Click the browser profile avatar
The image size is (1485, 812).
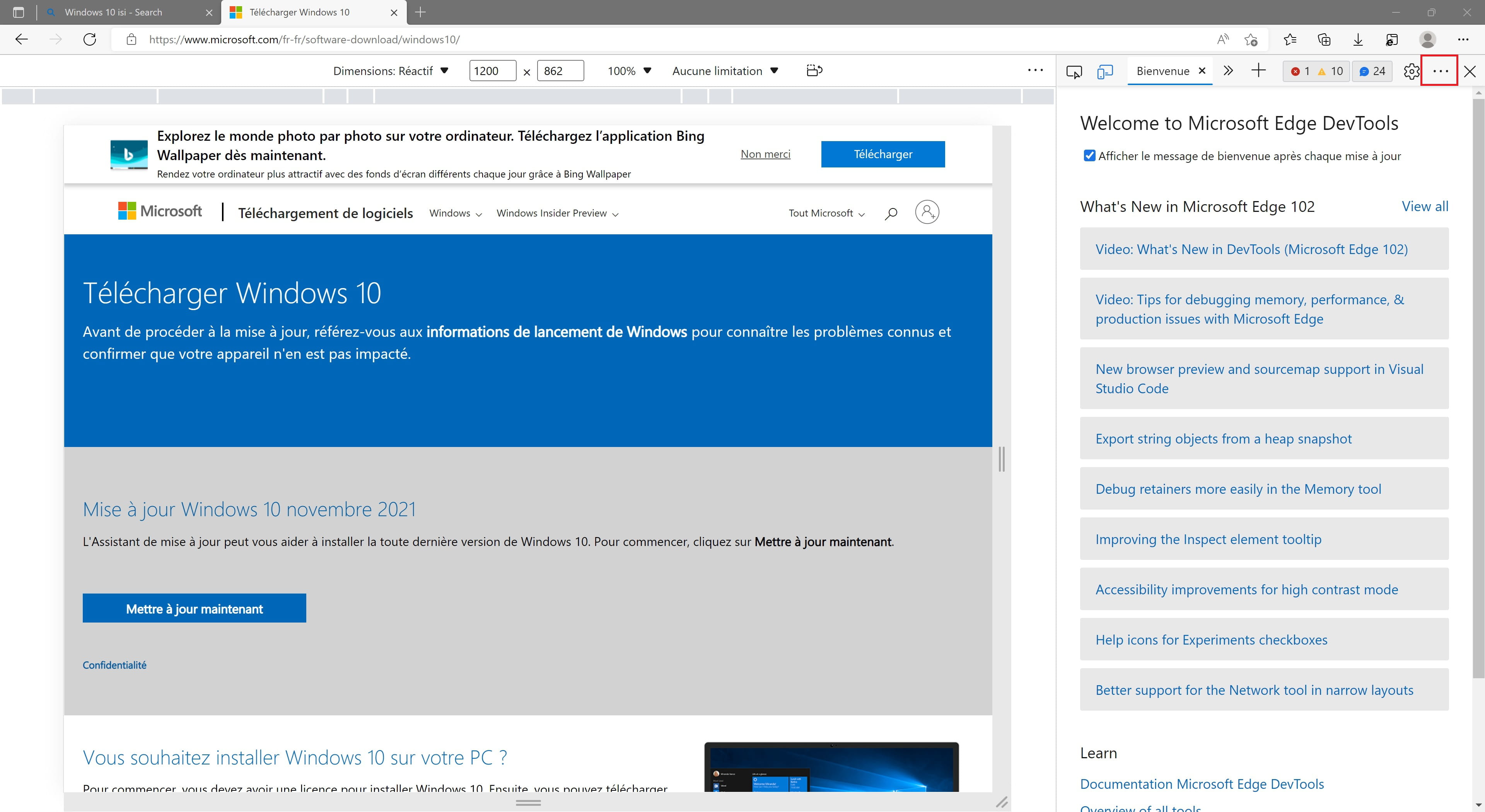coord(1427,39)
